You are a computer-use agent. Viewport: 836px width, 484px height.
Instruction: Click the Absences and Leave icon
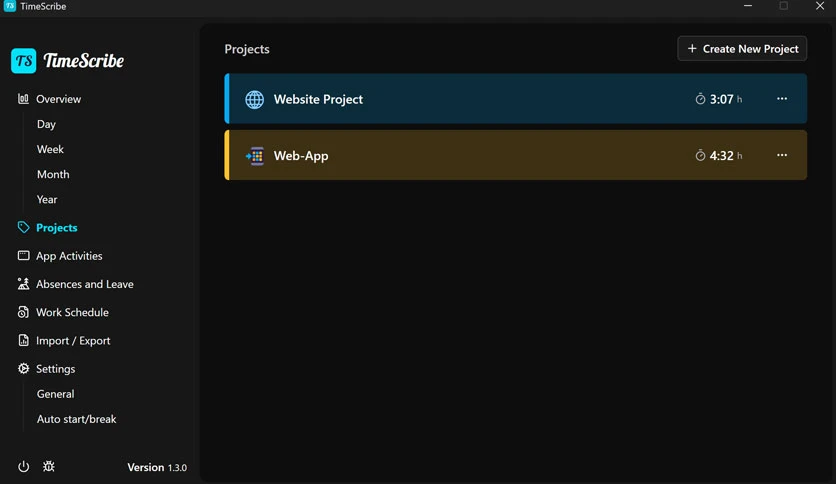[23, 284]
